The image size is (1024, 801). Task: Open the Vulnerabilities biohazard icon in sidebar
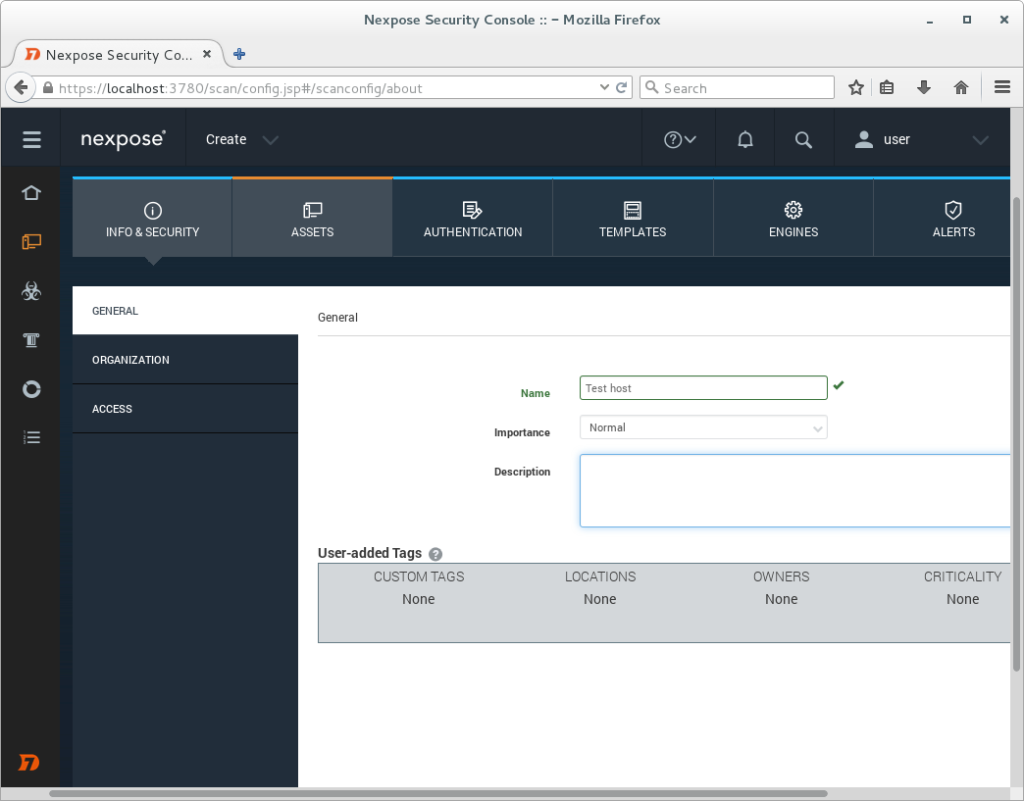(30, 291)
